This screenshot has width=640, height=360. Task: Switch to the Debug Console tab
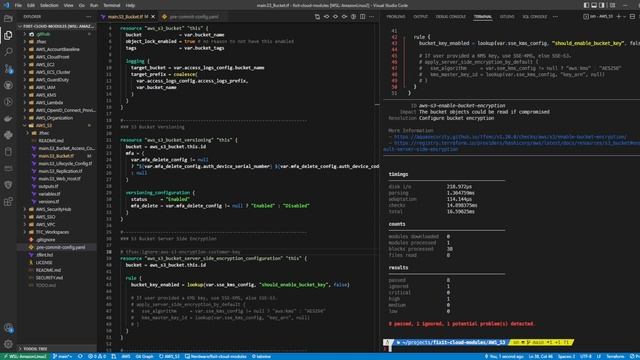[x=451, y=17]
